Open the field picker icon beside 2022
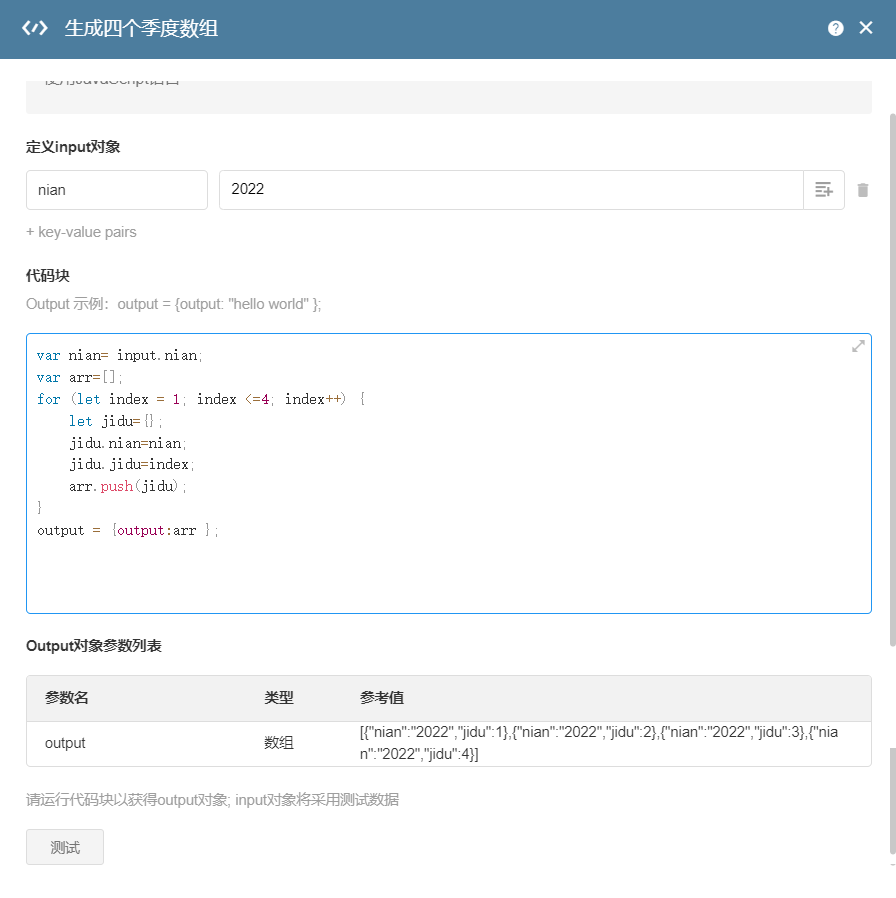 pyautogui.click(x=824, y=190)
